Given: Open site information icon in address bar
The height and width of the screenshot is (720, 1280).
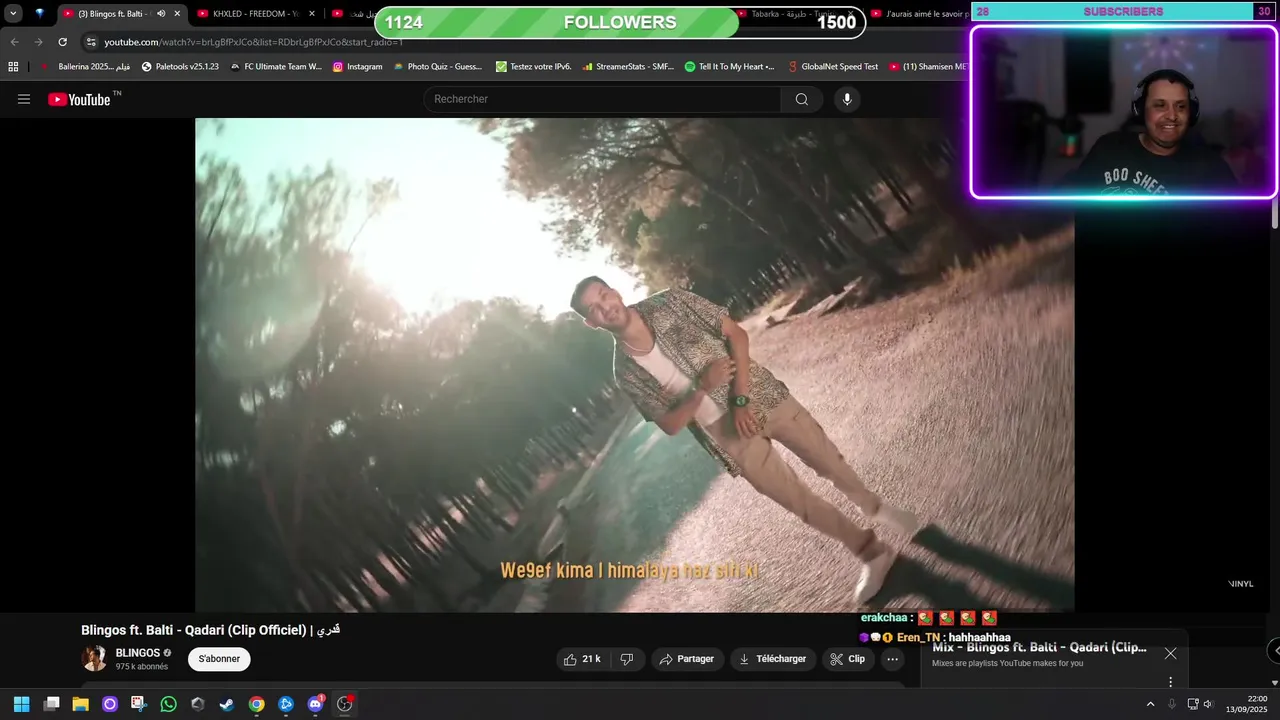Looking at the screenshot, I should pos(91,42).
